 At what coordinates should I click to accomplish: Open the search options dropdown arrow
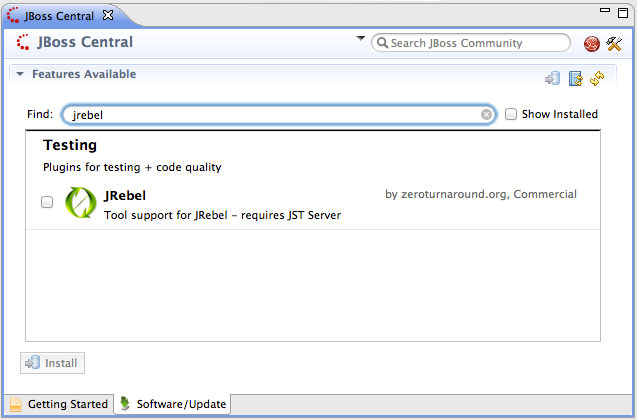[x=360, y=39]
